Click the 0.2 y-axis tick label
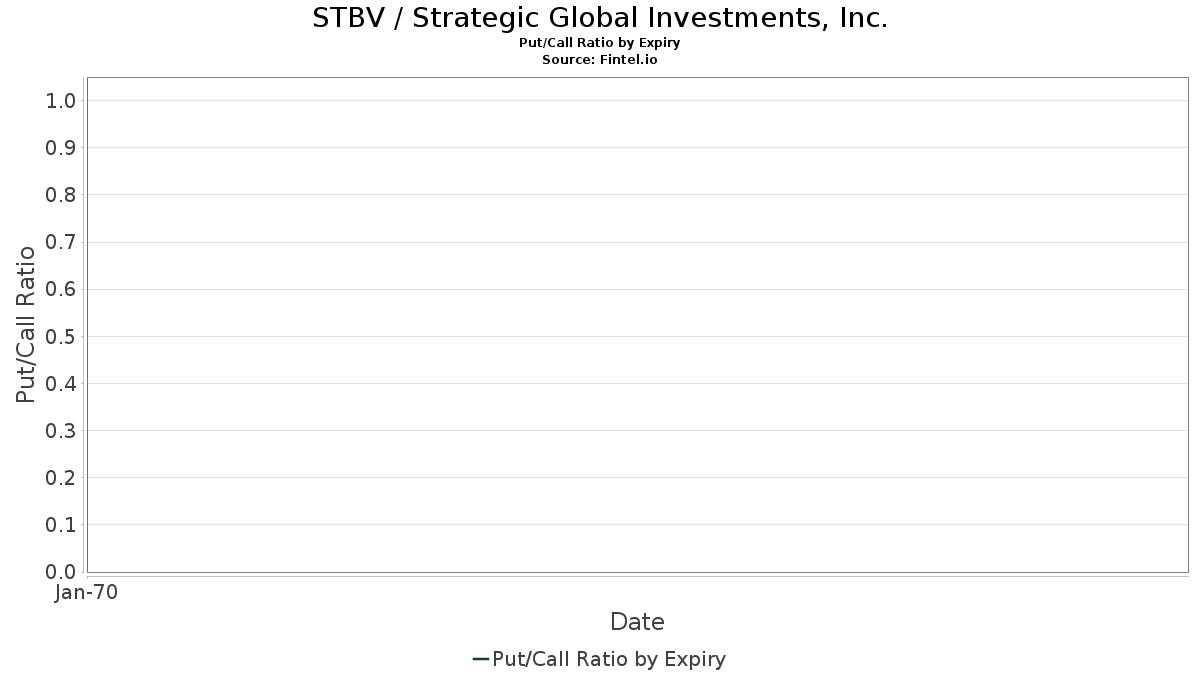The image size is (1200, 675). (x=61, y=477)
